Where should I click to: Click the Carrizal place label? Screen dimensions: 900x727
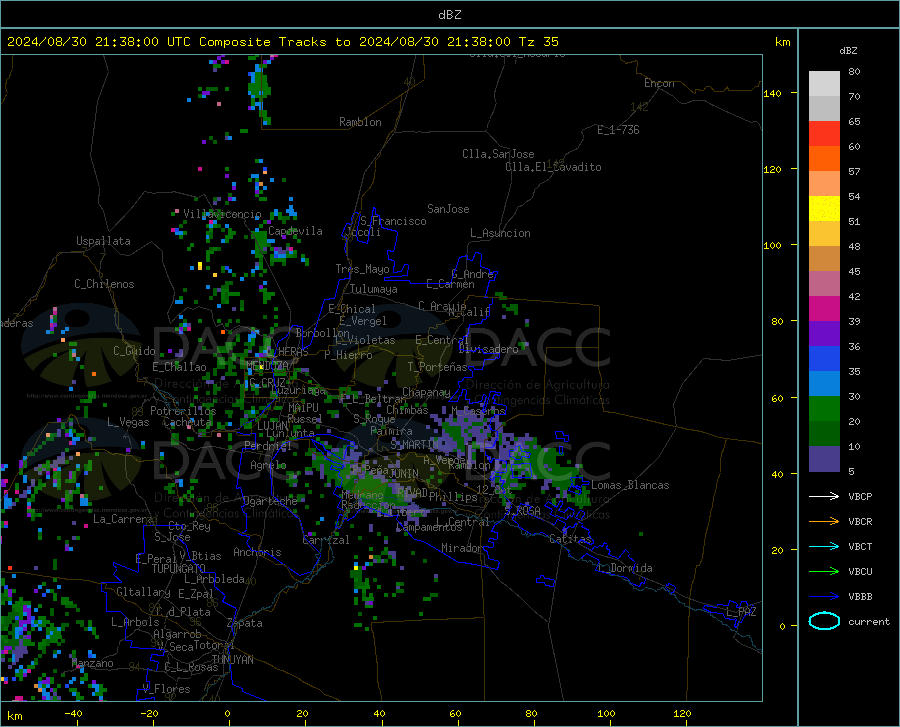click(325, 540)
